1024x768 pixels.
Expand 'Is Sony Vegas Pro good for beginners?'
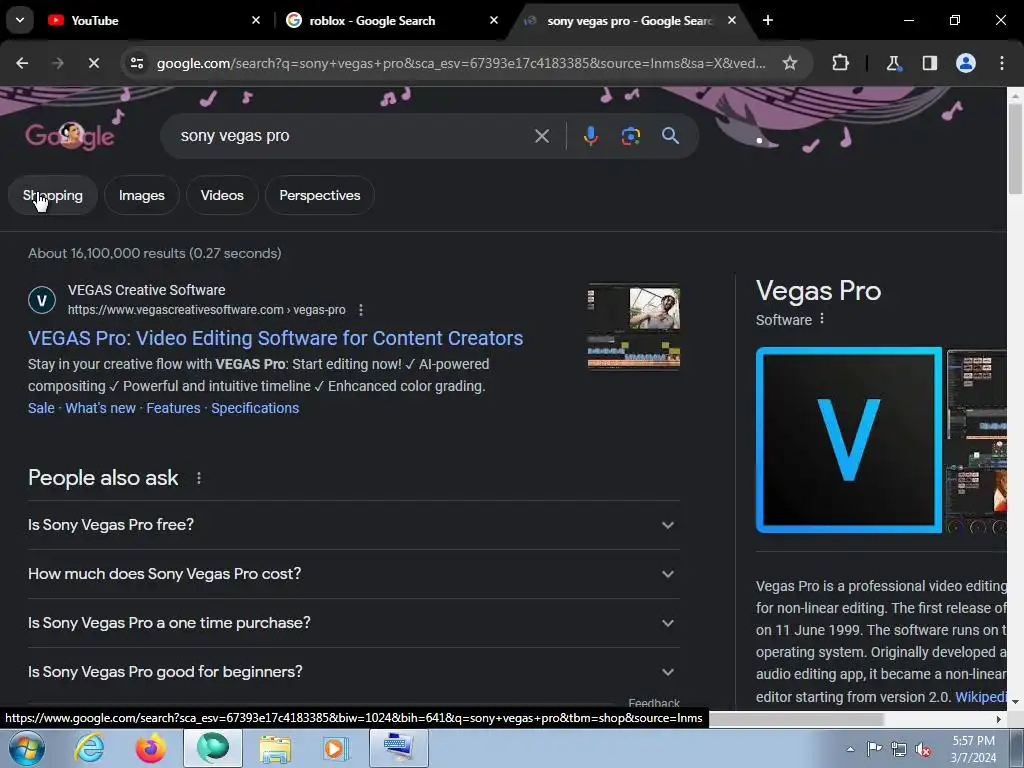coord(353,672)
